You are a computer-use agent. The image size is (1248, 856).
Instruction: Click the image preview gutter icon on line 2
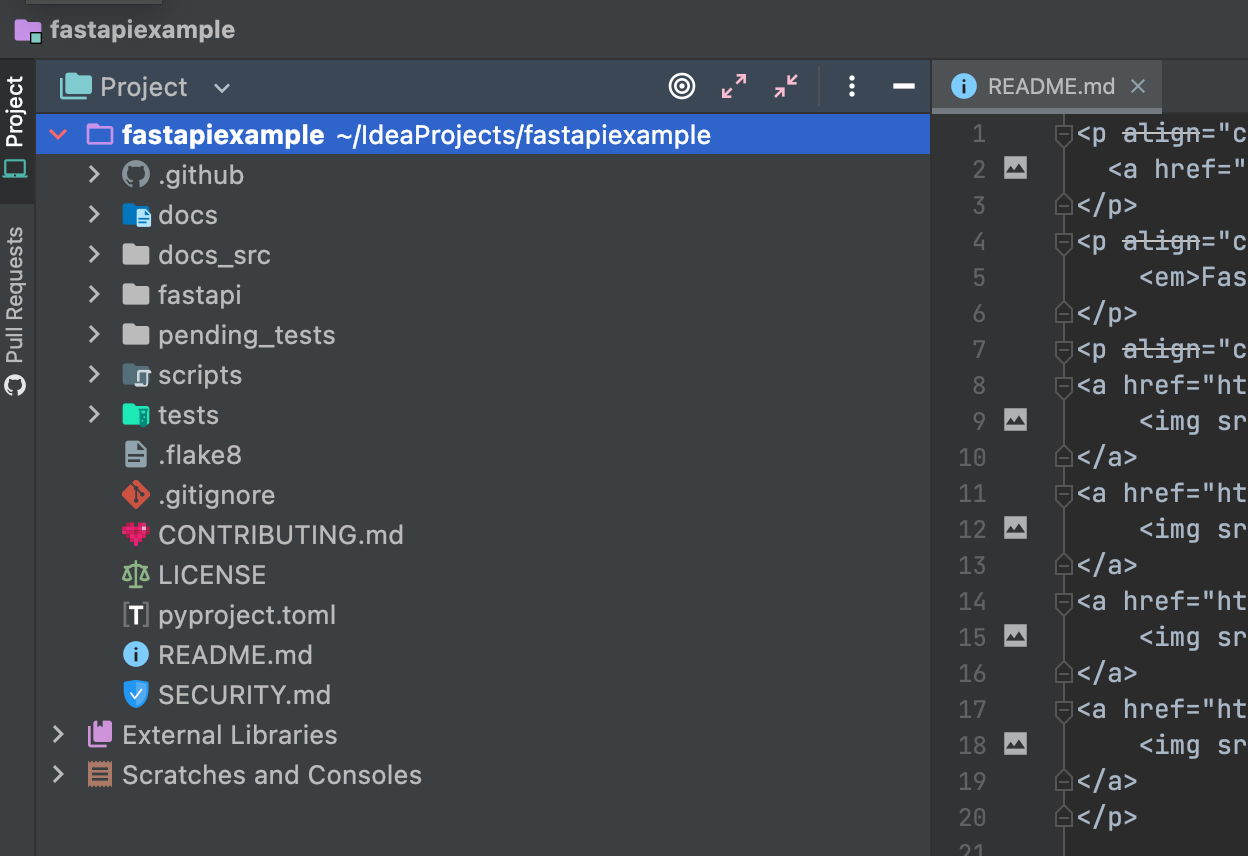tap(1016, 169)
